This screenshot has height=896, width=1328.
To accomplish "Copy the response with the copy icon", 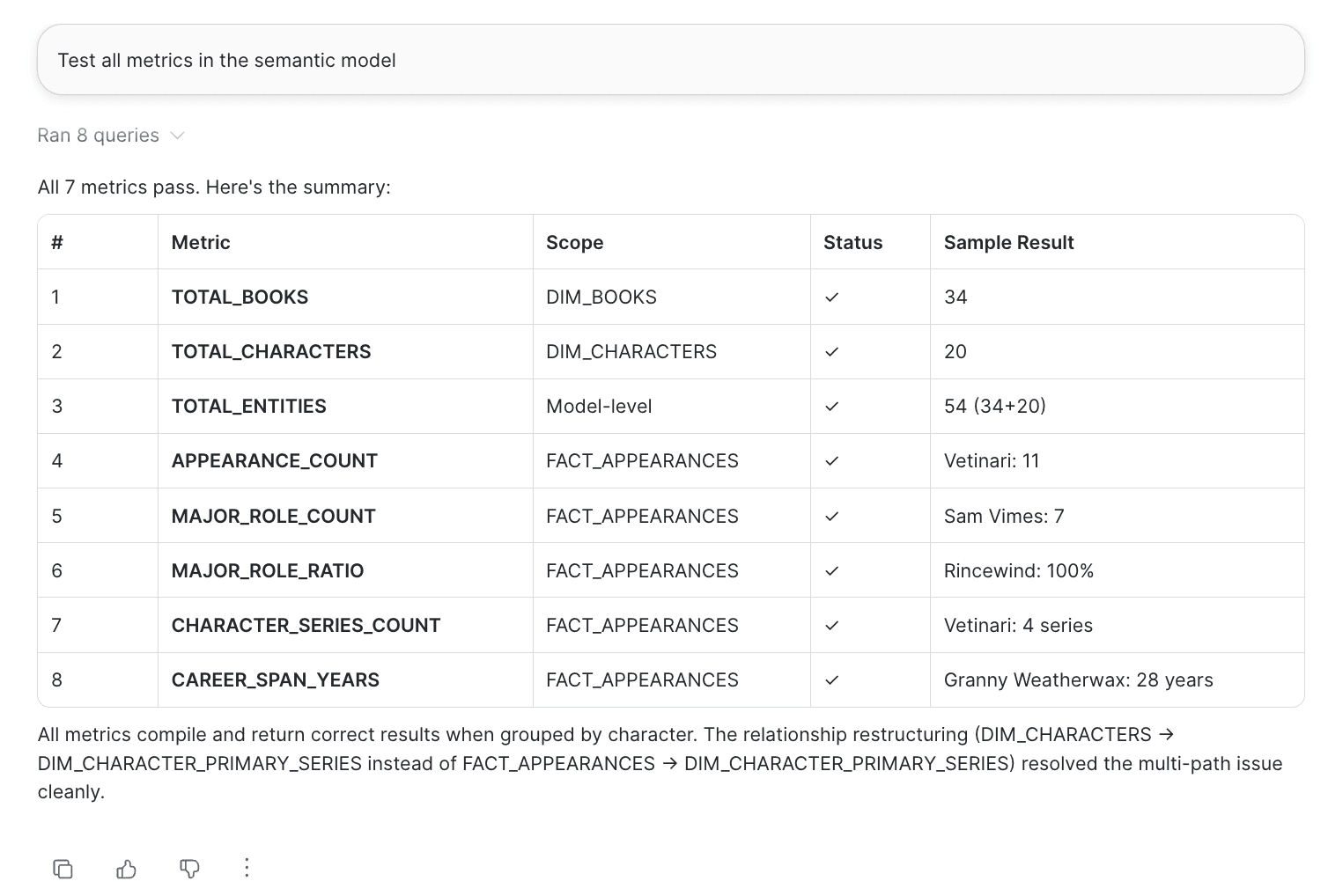I will (x=63, y=869).
